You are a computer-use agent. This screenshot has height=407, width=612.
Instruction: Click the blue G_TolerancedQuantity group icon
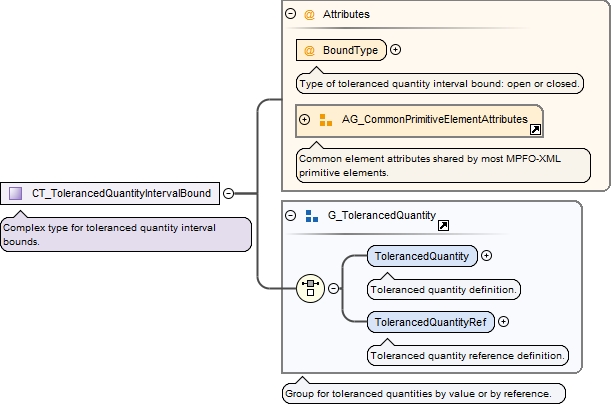[312, 216]
